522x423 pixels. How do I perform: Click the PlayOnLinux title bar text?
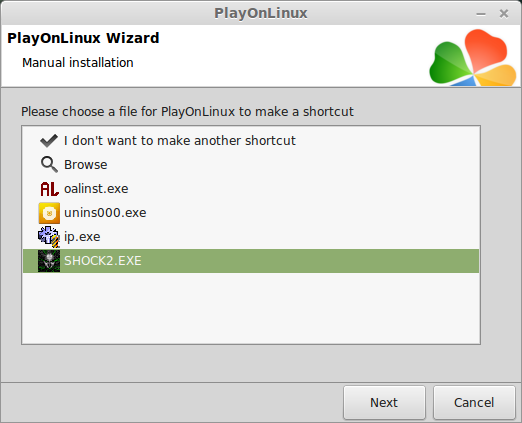261,13
